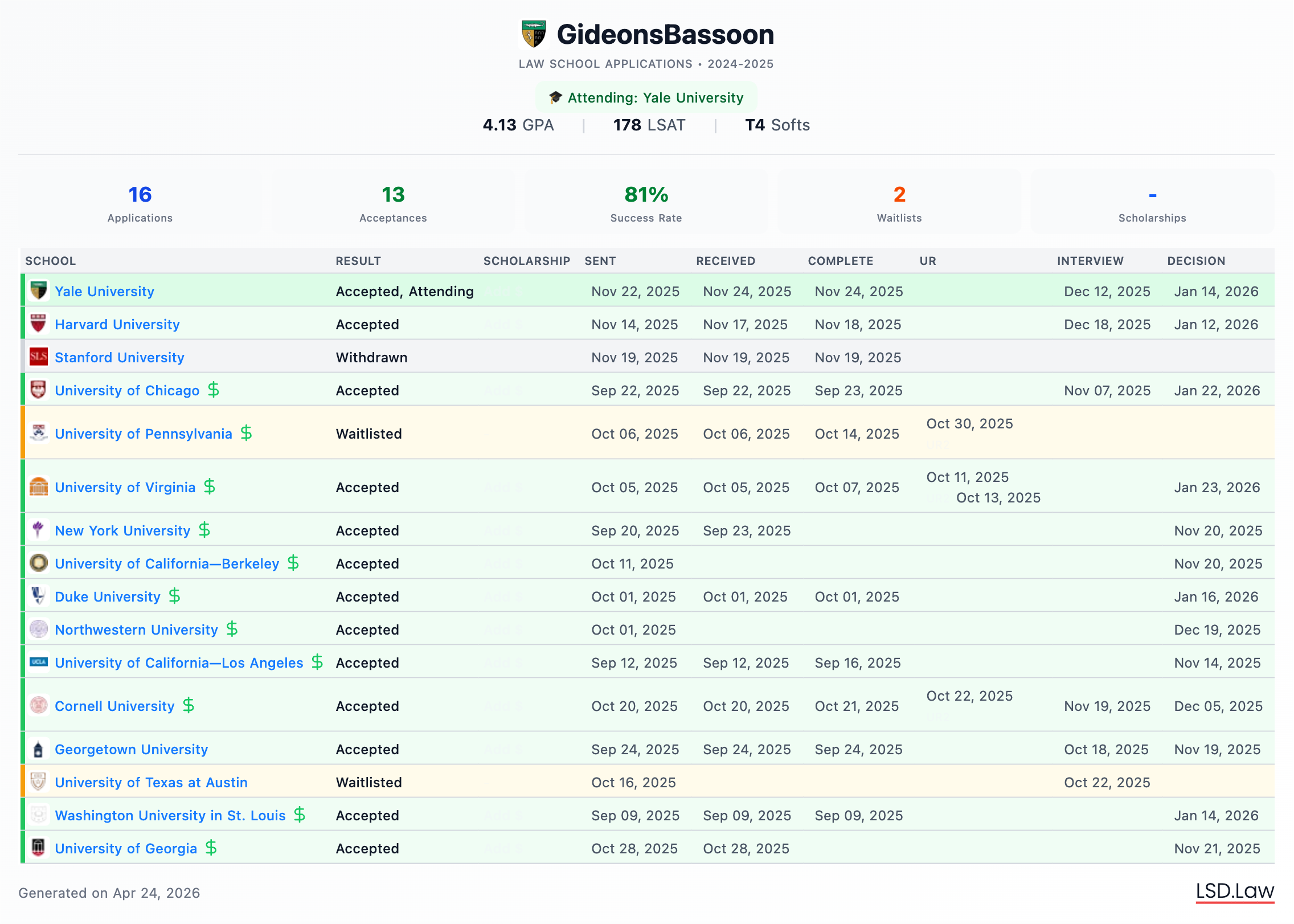Click the DECISION column header
Screen dimensions: 1294x924
[1196, 261]
